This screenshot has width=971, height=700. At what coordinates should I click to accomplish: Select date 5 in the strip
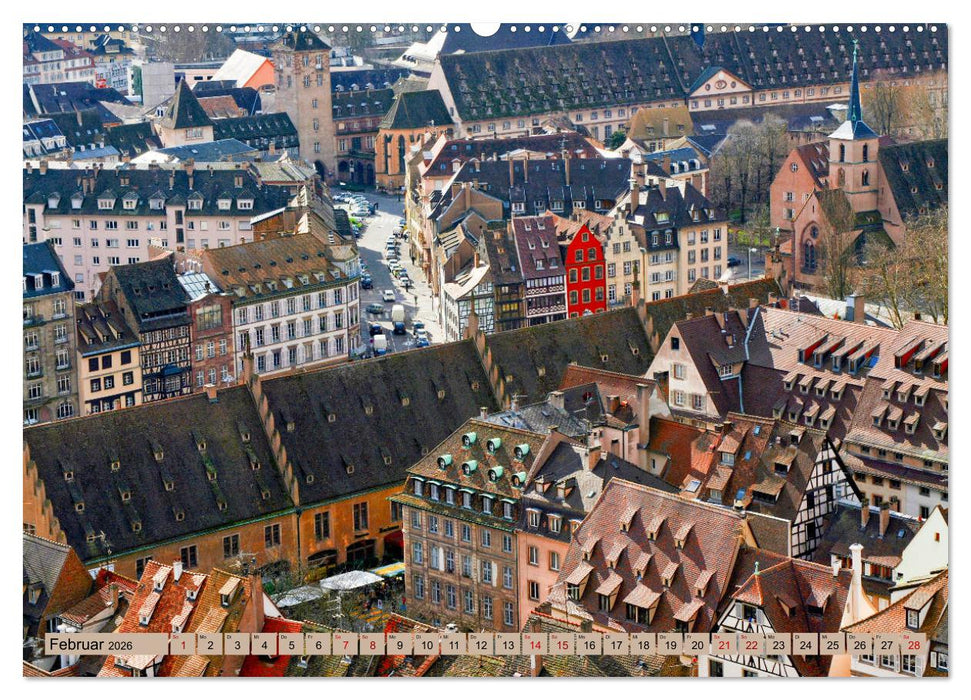[291, 647]
